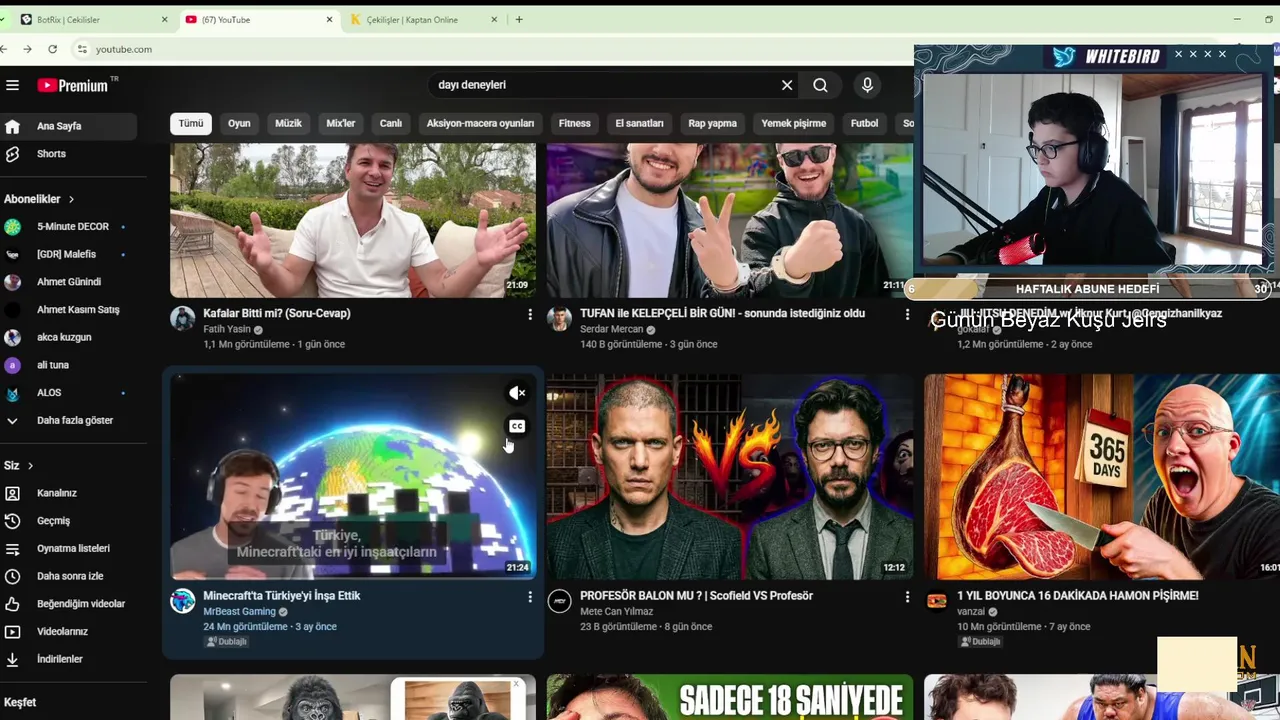The image size is (1280, 720).
Task: Open the ali tuna subscription
Action: (x=69, y=365)
